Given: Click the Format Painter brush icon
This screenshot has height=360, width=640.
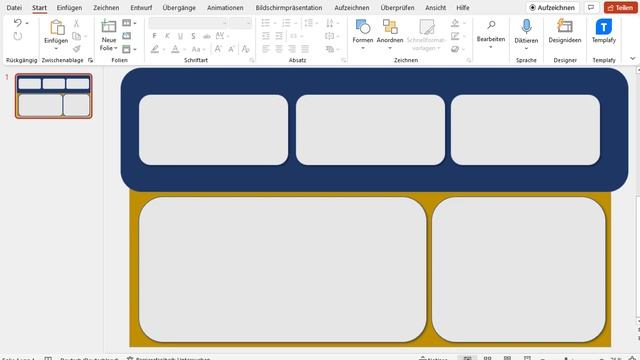Looking at the screenshot, I should click(76, 49).
